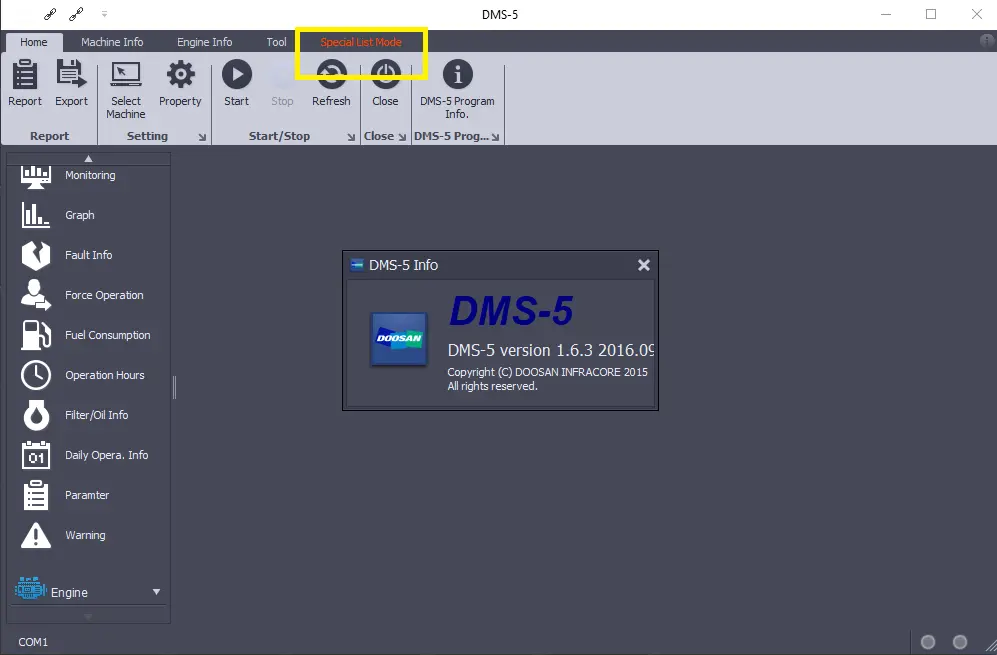Open the Property gear settings
Screen dimensions: 997x655
180,83
